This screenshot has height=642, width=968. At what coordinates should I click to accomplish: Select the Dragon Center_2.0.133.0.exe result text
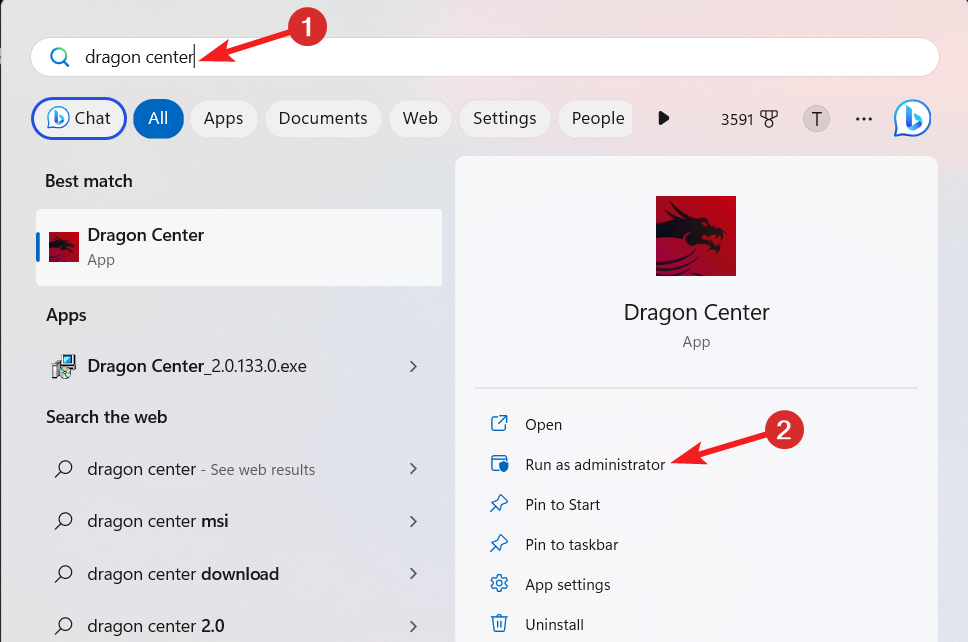tap(197, 366)
